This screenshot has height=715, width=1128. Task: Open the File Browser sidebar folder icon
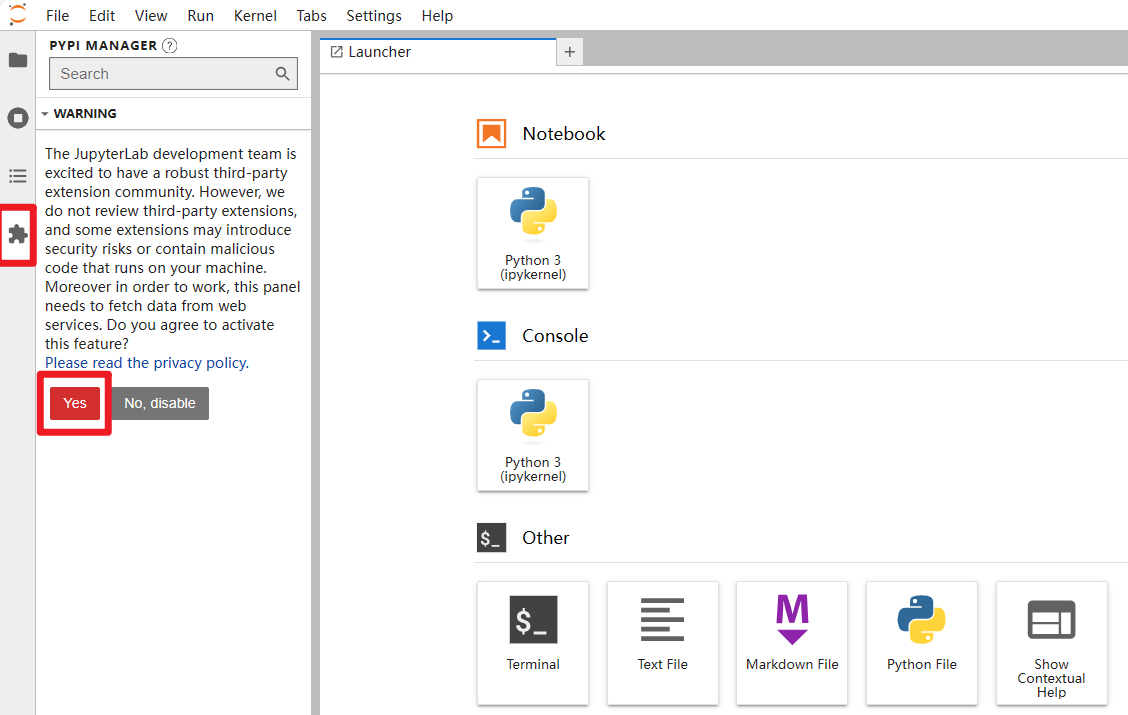(18, 60)
